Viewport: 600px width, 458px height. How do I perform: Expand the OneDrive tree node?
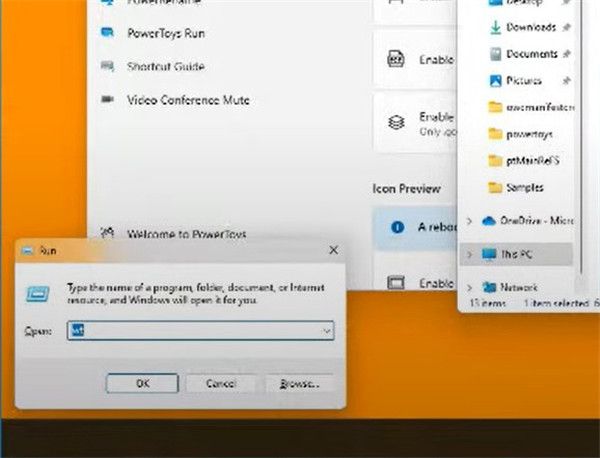[470, 220]
